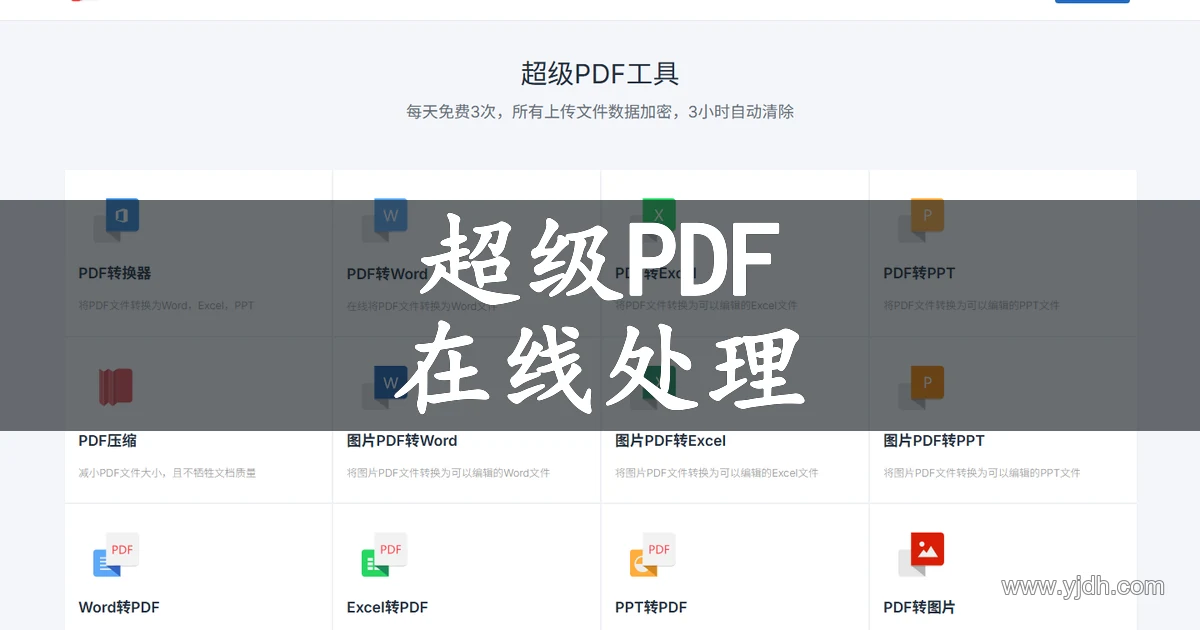Open the 图片PDF转Word title link
1200x630 pixels.
[x=402, y=440]
